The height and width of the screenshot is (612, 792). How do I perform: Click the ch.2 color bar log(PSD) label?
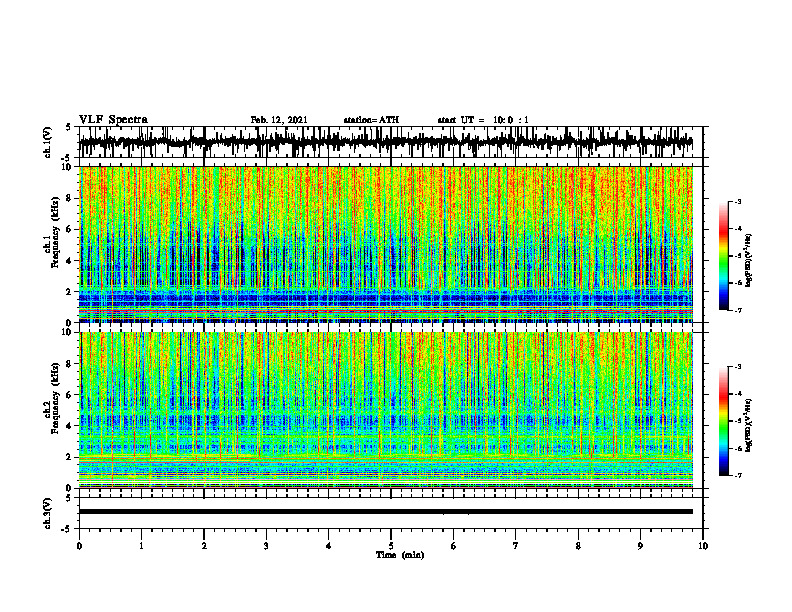(x=748, y=425)
